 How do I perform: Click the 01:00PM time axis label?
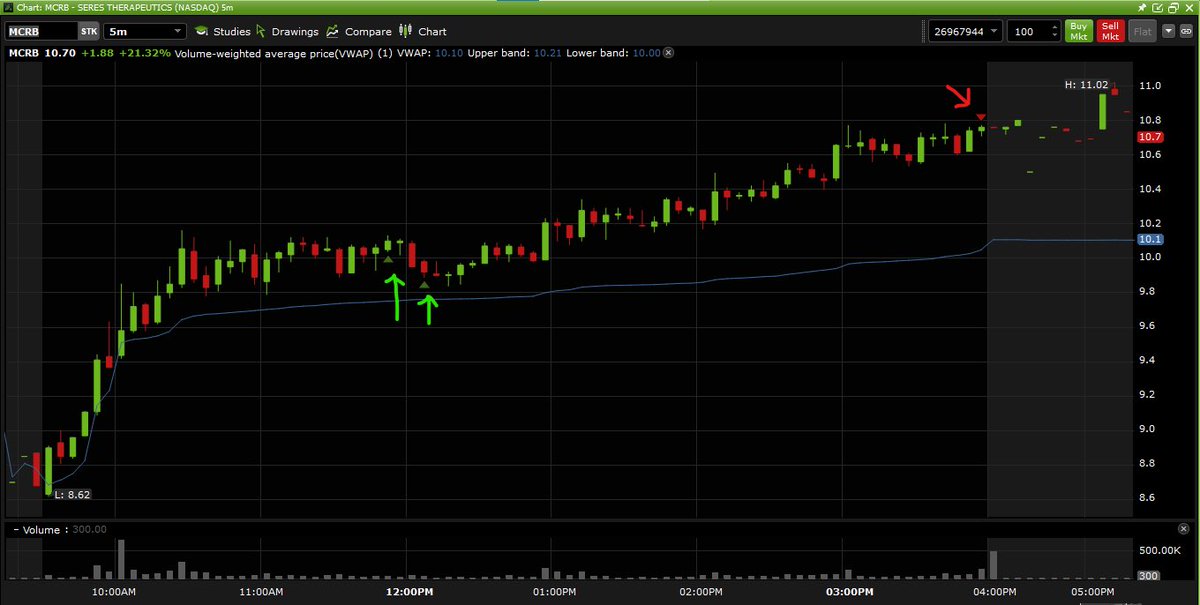click(x=552, y=593)
